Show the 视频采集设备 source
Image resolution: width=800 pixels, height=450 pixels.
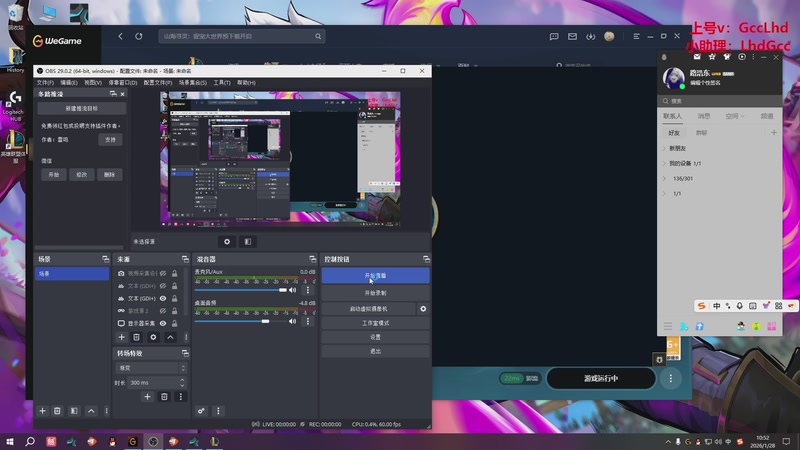[163, 273]
